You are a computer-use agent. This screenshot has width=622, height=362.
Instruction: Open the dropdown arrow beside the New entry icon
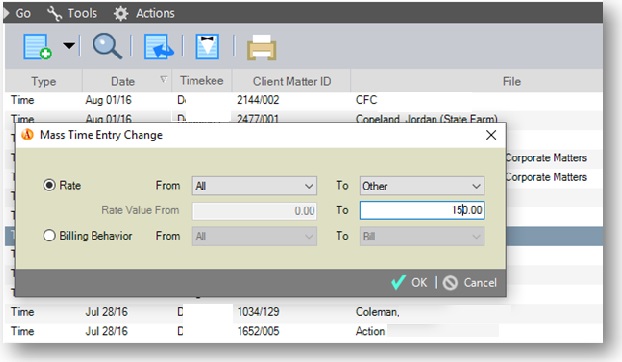pos(69,46)
